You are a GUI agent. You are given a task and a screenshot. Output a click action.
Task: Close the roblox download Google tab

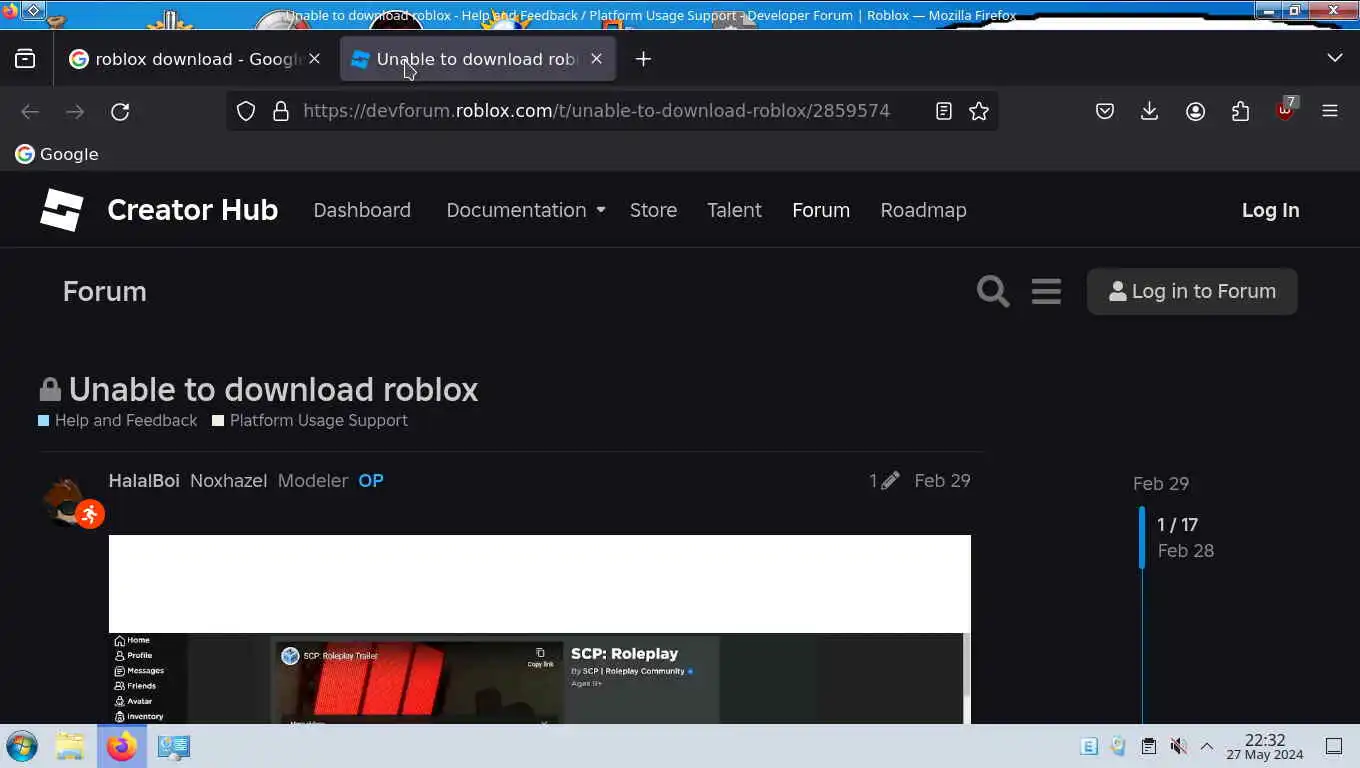click(x=314, y=59)
